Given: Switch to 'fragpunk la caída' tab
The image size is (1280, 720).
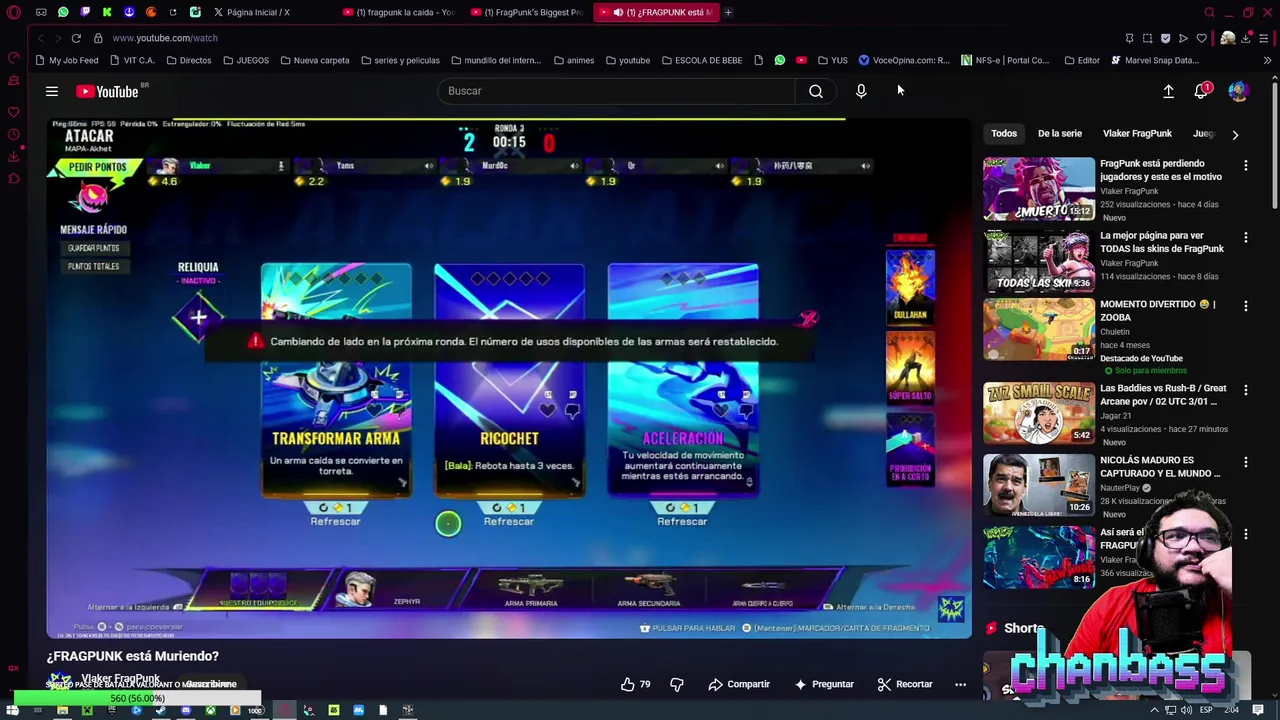Looking at the screenshot, I should pos(399,12).
